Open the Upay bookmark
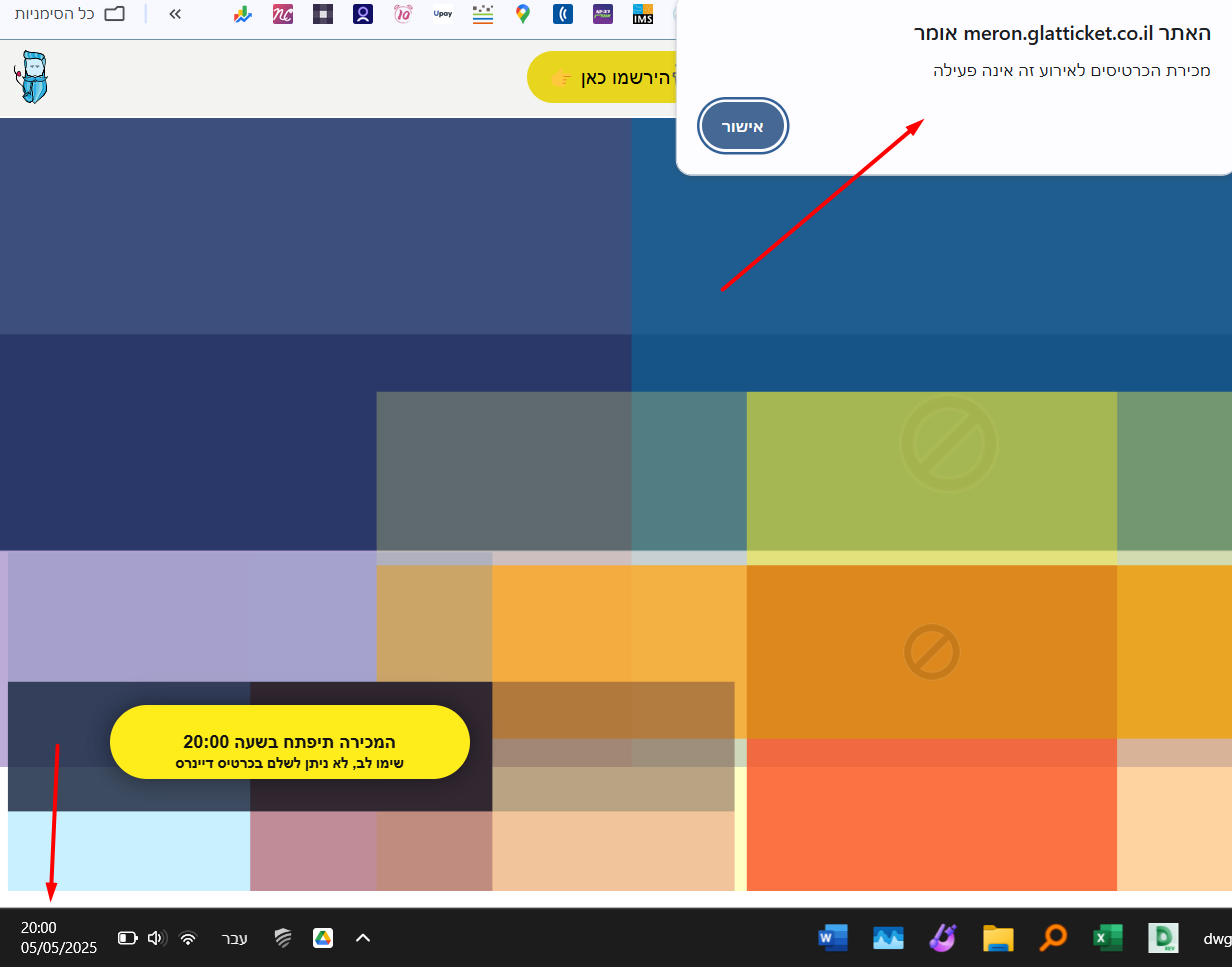 pos(443,14)
